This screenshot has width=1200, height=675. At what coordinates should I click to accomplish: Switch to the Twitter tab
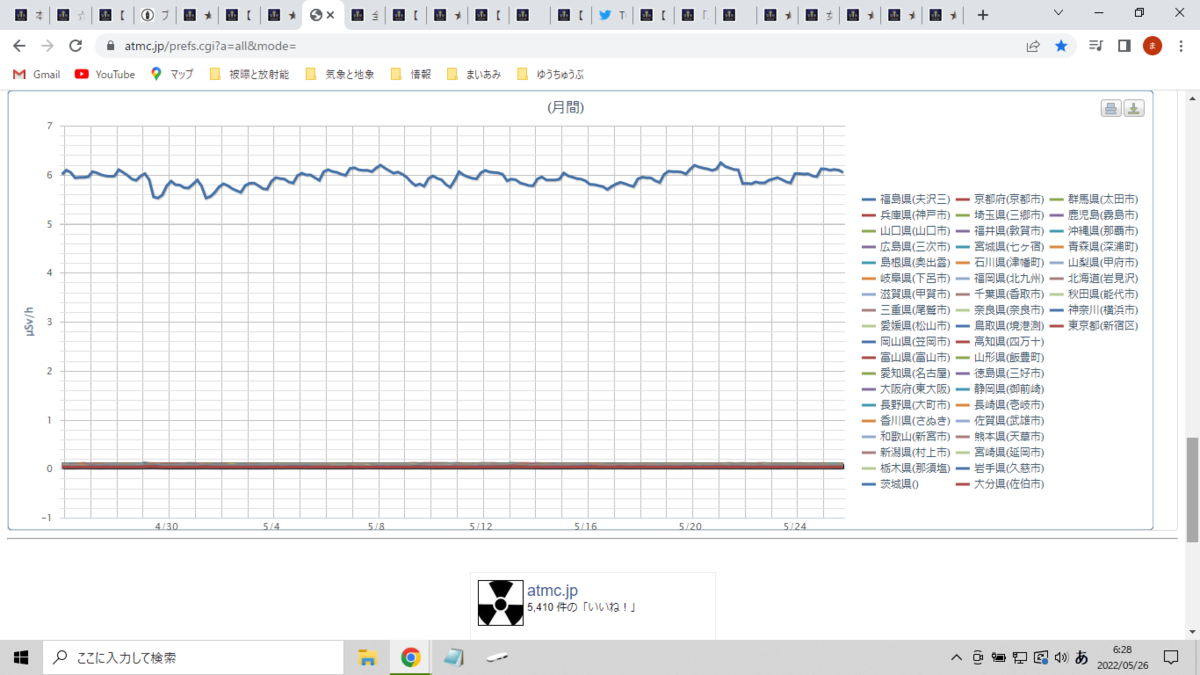click(612, 15)
